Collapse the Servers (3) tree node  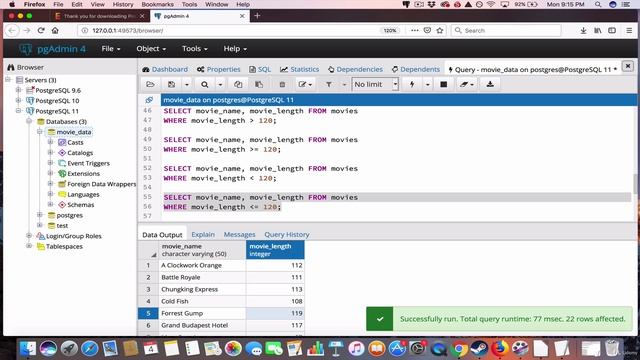pyautogui.click(x=8, y=80)
